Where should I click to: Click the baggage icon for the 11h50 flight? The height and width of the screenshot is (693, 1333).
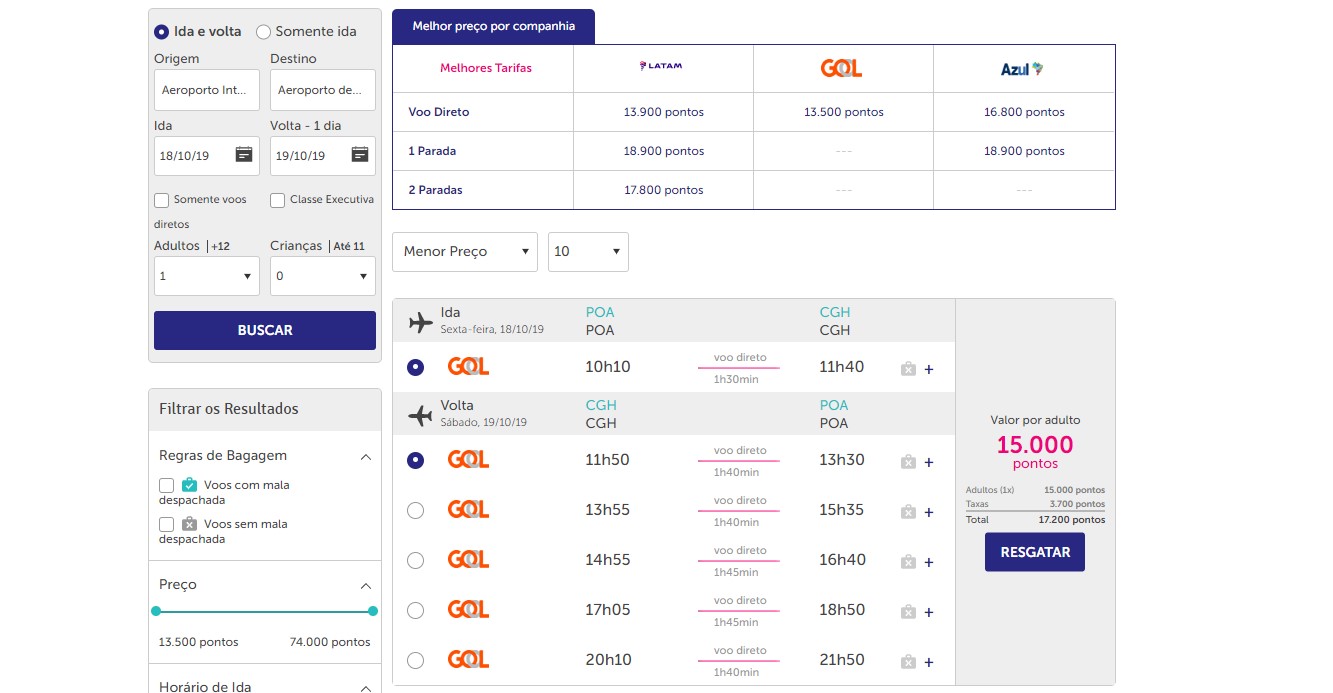click(908, 462)
